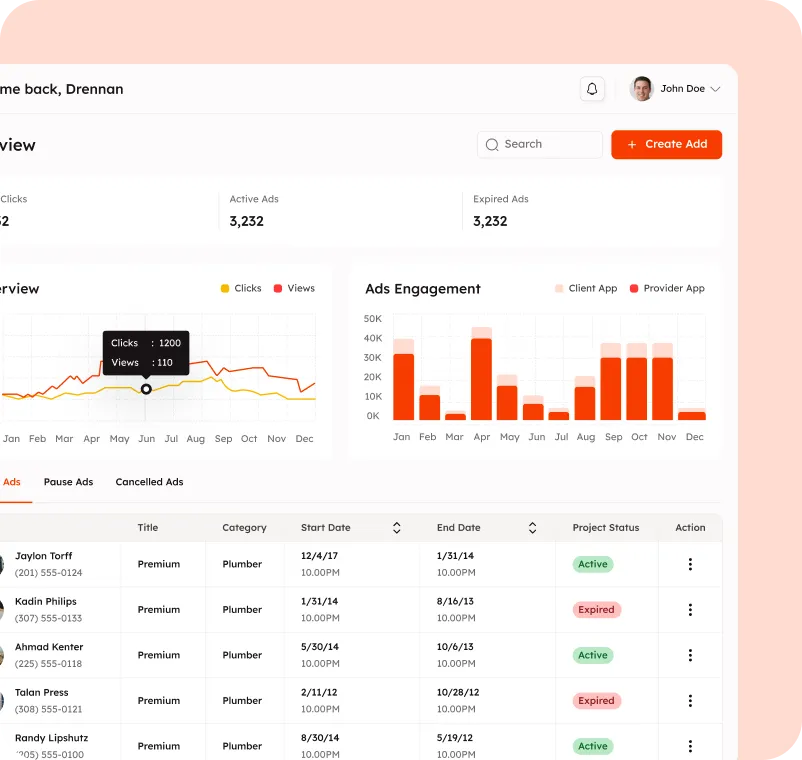
Task: Open the action kebab menu for Talan Press
Action: click(689, 700)
